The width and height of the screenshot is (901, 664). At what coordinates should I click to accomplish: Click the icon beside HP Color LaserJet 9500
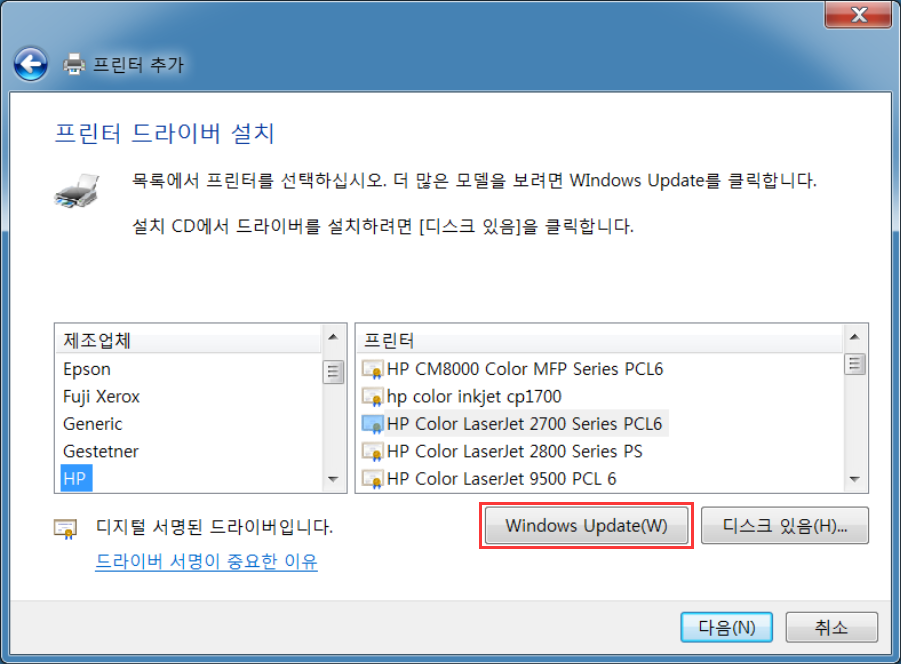[372, 479]
